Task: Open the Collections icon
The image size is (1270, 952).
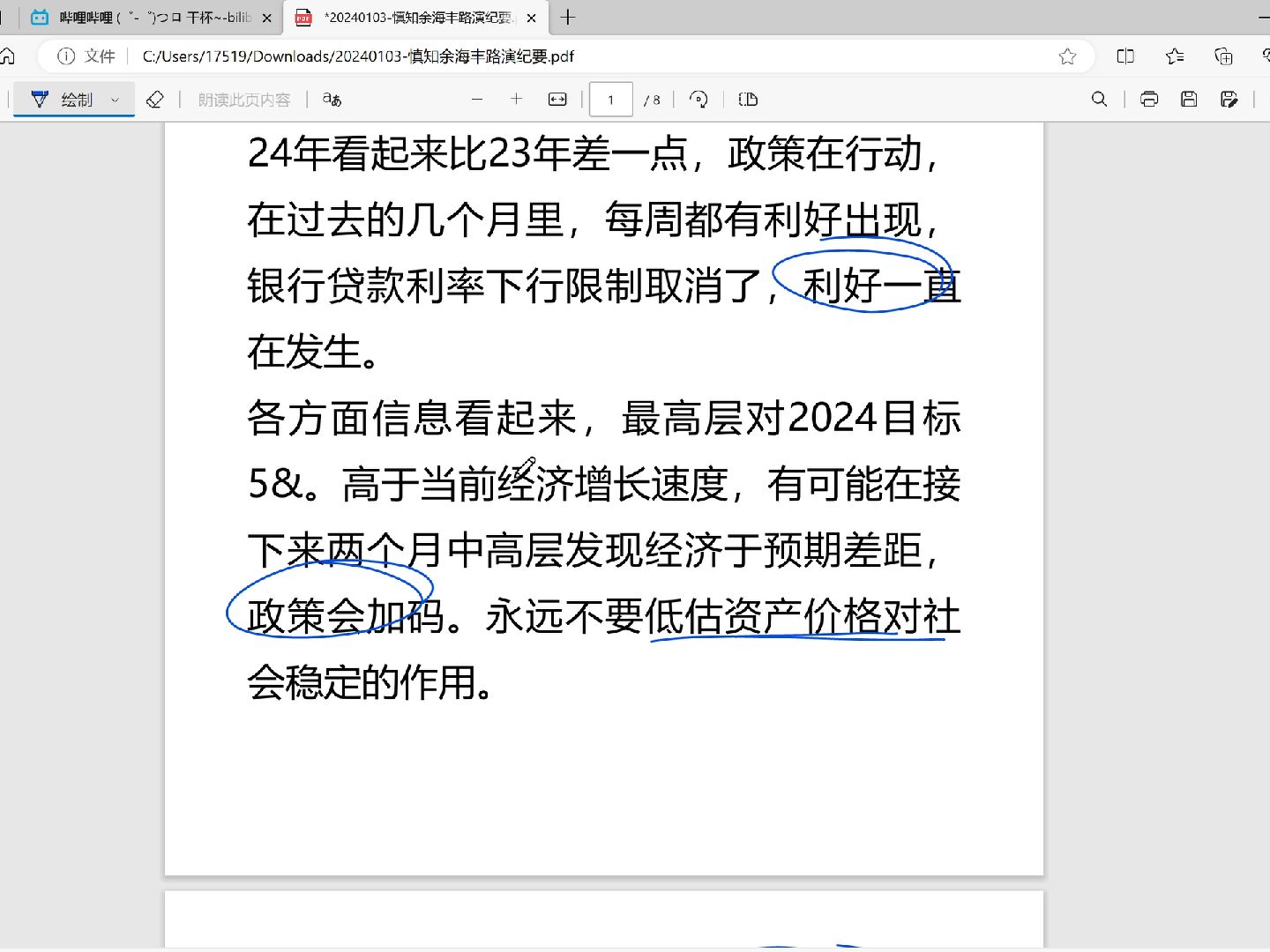Action: click(x=1223, y=56)
